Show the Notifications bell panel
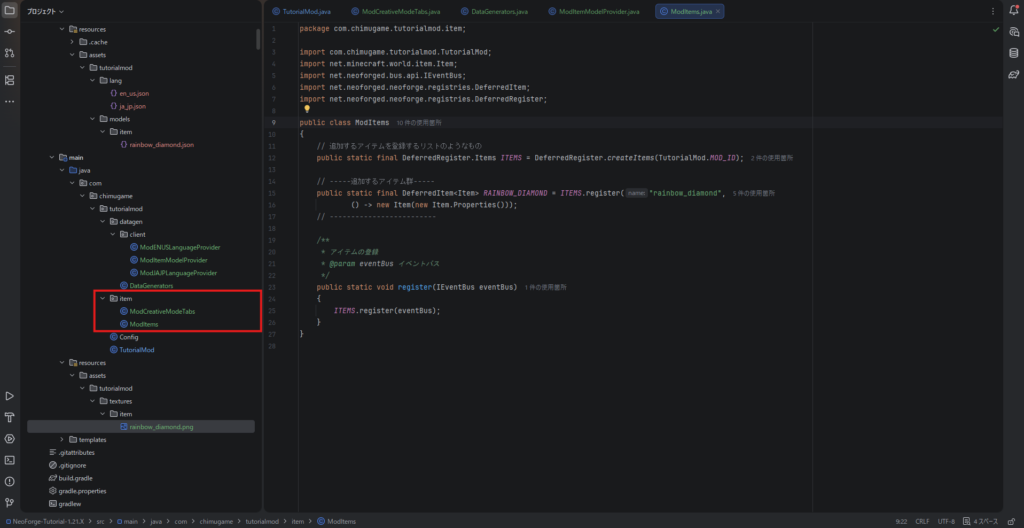This screenshot has width=1024, height=528. 1012,11
